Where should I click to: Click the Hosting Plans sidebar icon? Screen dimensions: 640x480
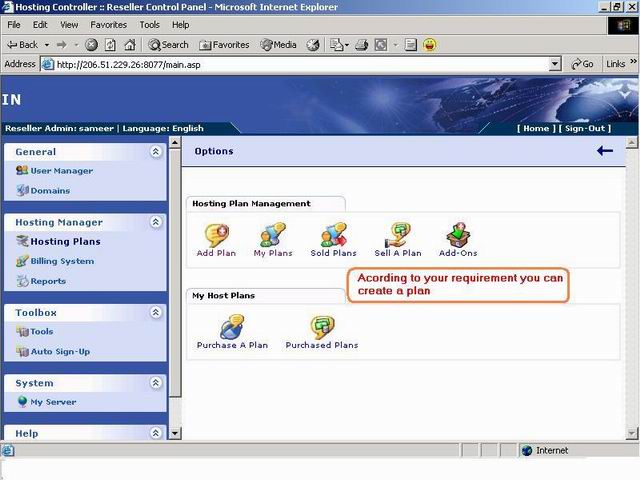[22, 241]
